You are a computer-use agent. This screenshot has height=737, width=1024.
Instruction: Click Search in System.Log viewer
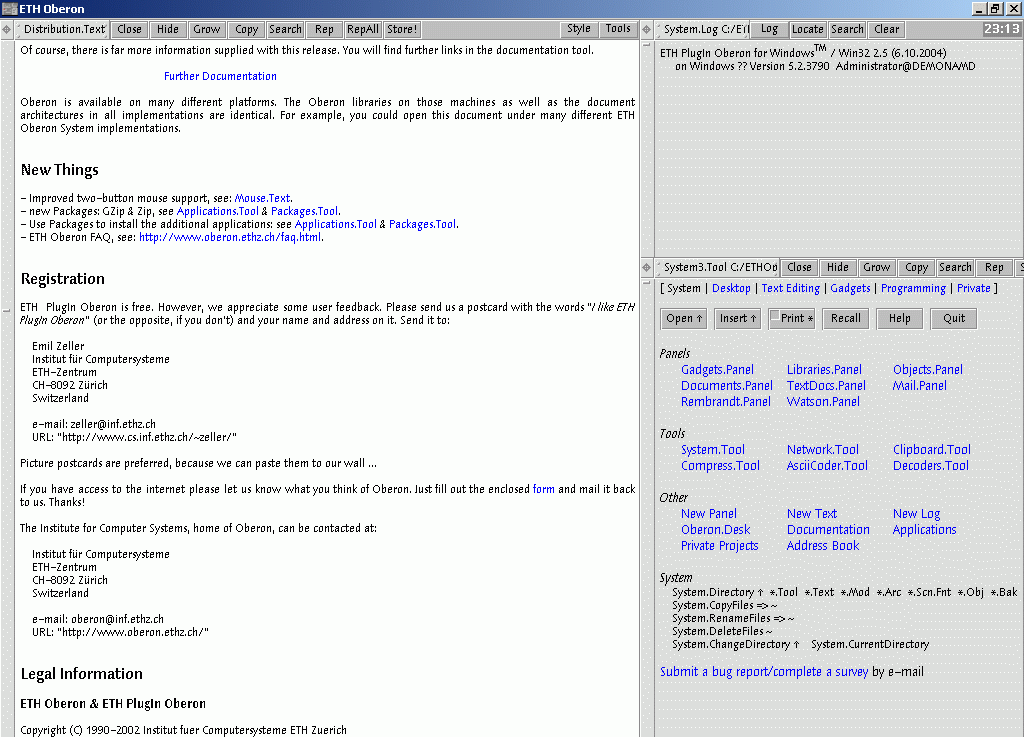point(847,29)
